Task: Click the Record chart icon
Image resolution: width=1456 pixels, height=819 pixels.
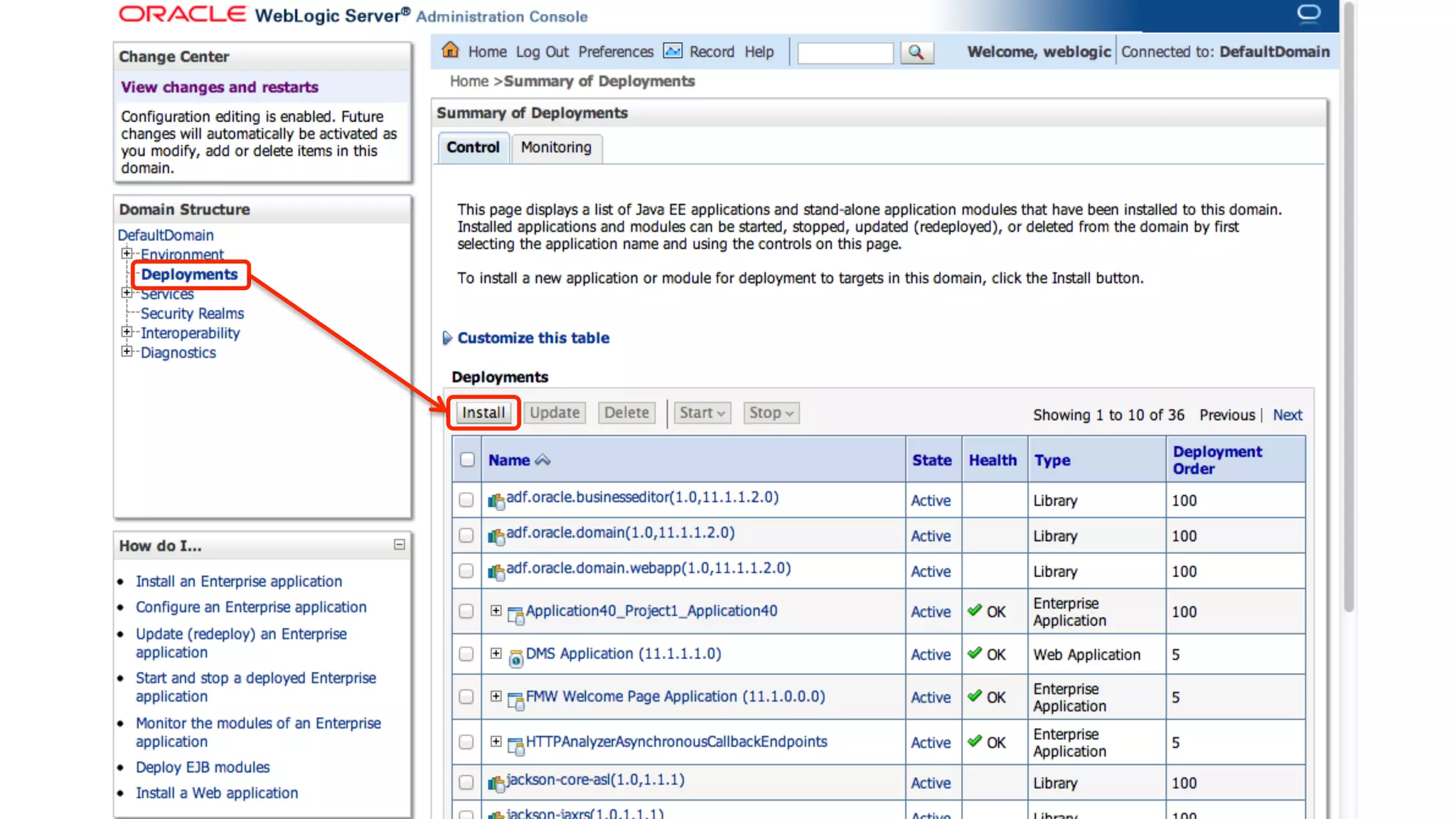Action: coord(672,51)
